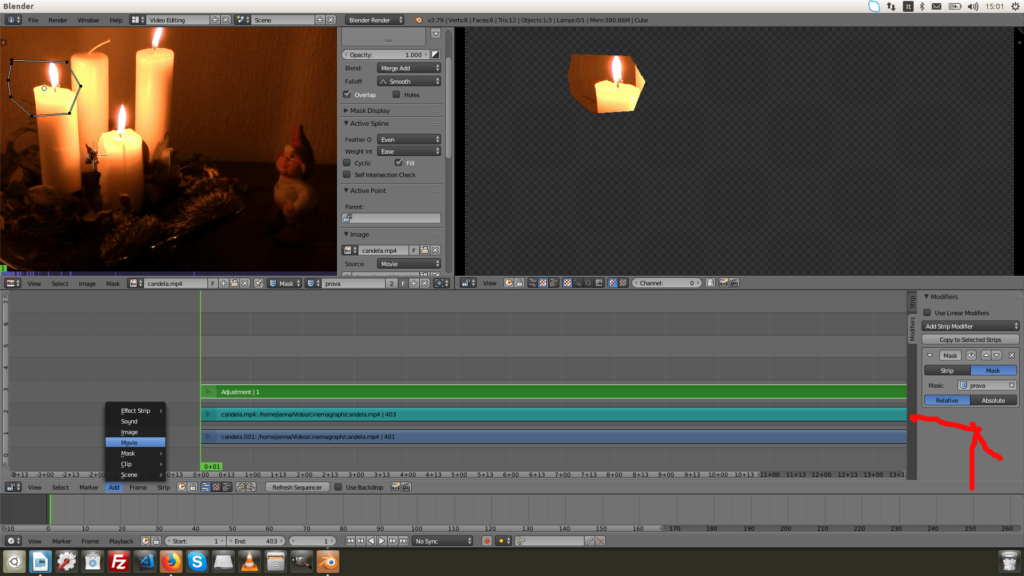Toggle automatic keyframe record button
Screen dimensions: 1024x576
click(487, 541)
